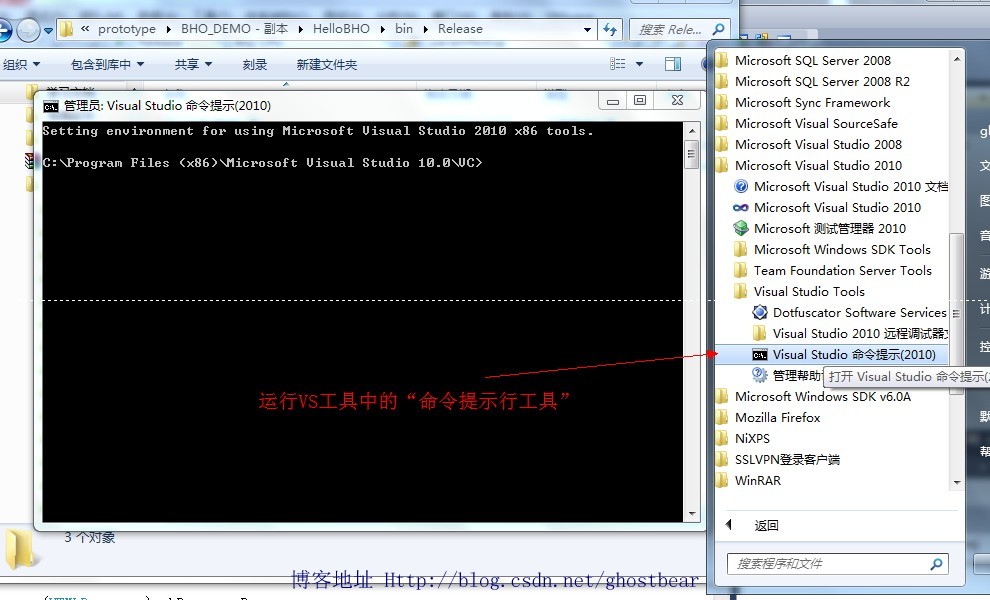Open the recent locations dropdown arrow

coord(48,30)
